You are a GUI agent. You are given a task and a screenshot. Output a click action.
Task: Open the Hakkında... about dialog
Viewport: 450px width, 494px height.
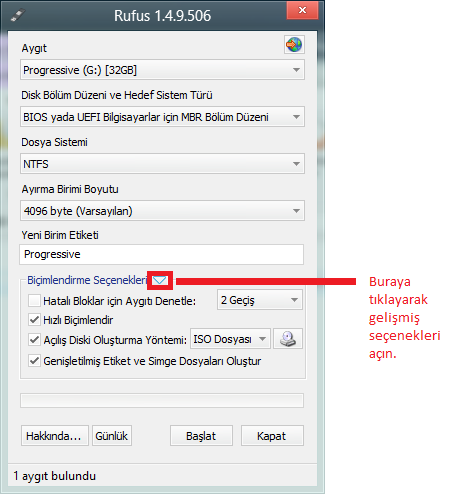tap(55, 436)
